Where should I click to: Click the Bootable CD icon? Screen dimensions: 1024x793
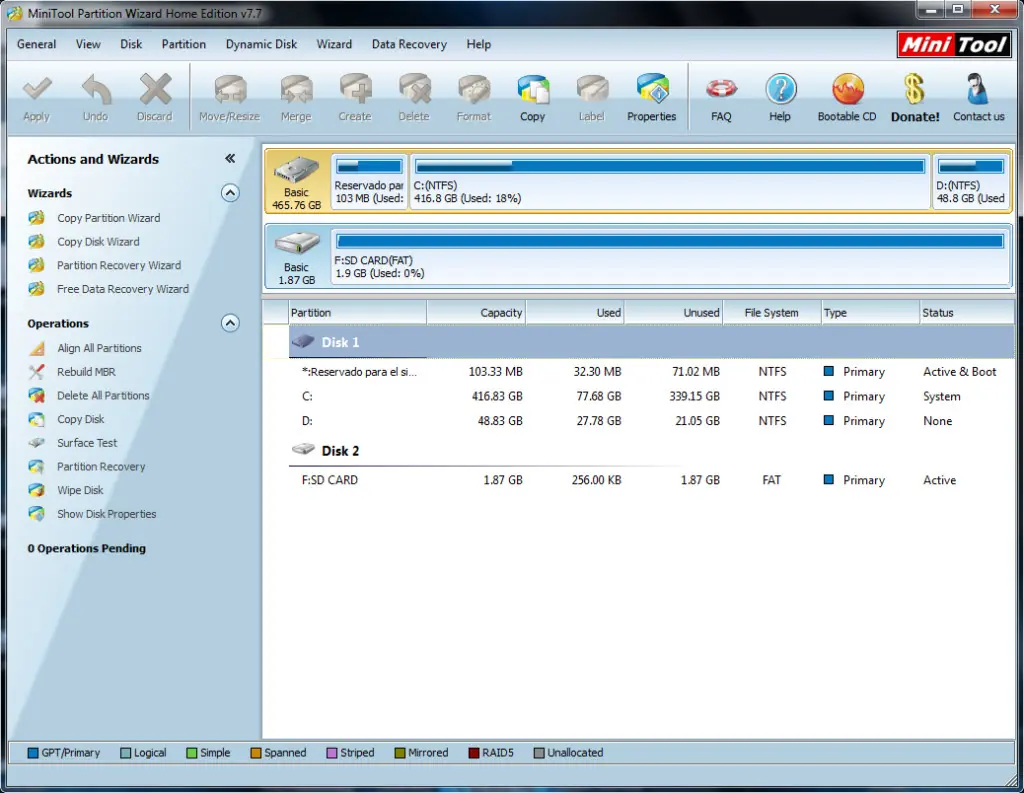pos(847,89)
